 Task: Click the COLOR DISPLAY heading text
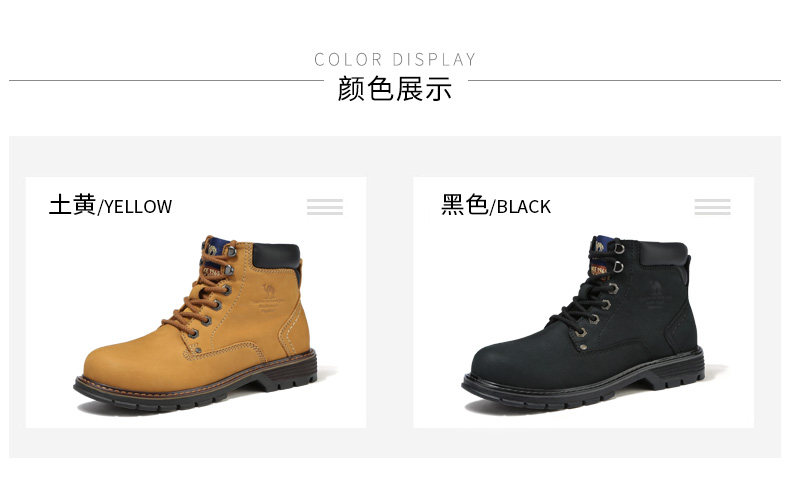[x=395, y=59]
